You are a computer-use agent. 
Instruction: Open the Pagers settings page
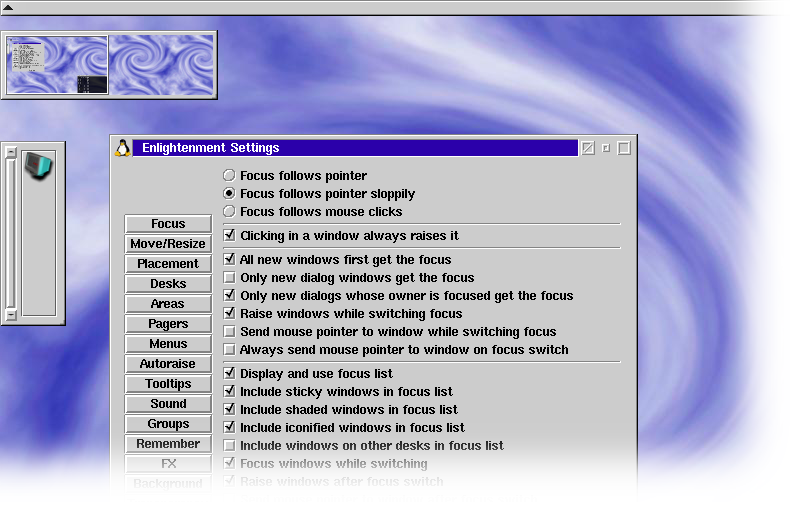coord(168,323)
